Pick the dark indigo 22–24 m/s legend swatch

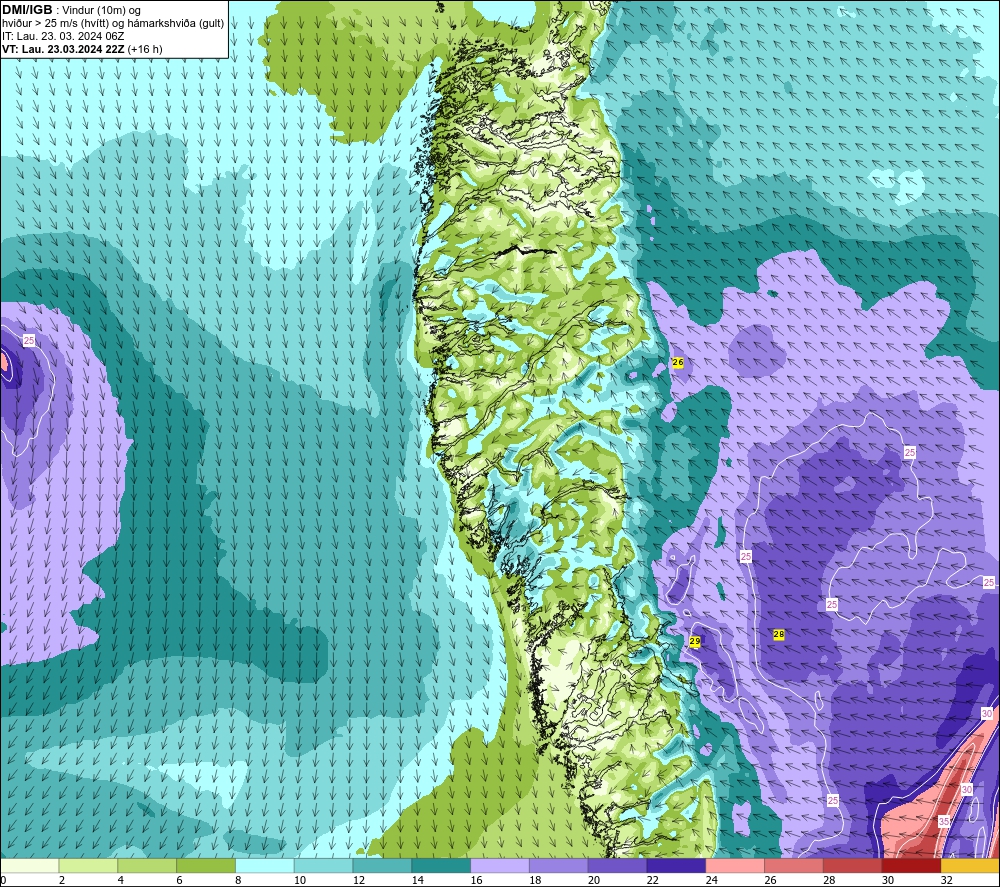(x=676, y=865)
